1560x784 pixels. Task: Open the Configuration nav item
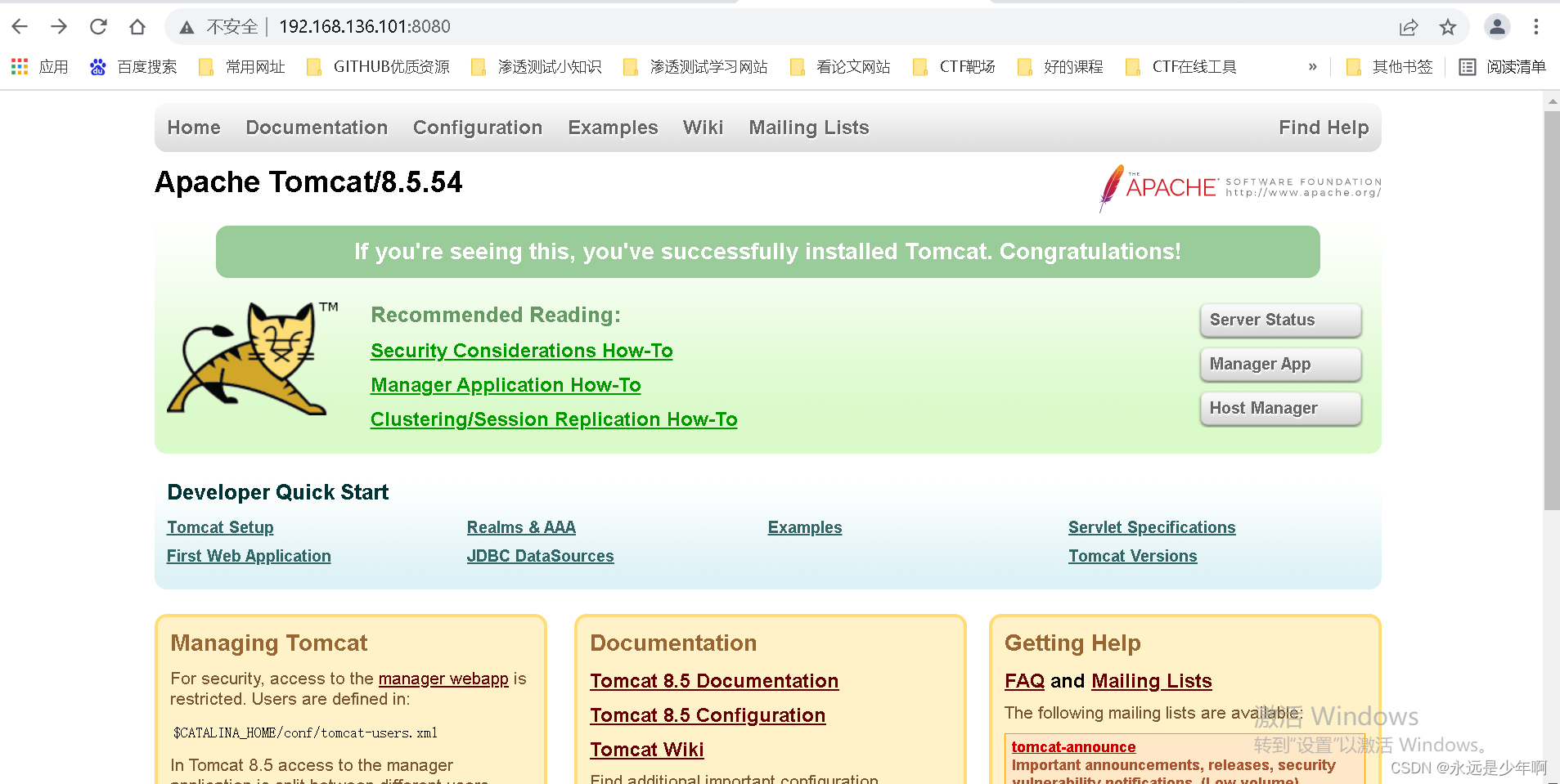click(x=478, y=128)
